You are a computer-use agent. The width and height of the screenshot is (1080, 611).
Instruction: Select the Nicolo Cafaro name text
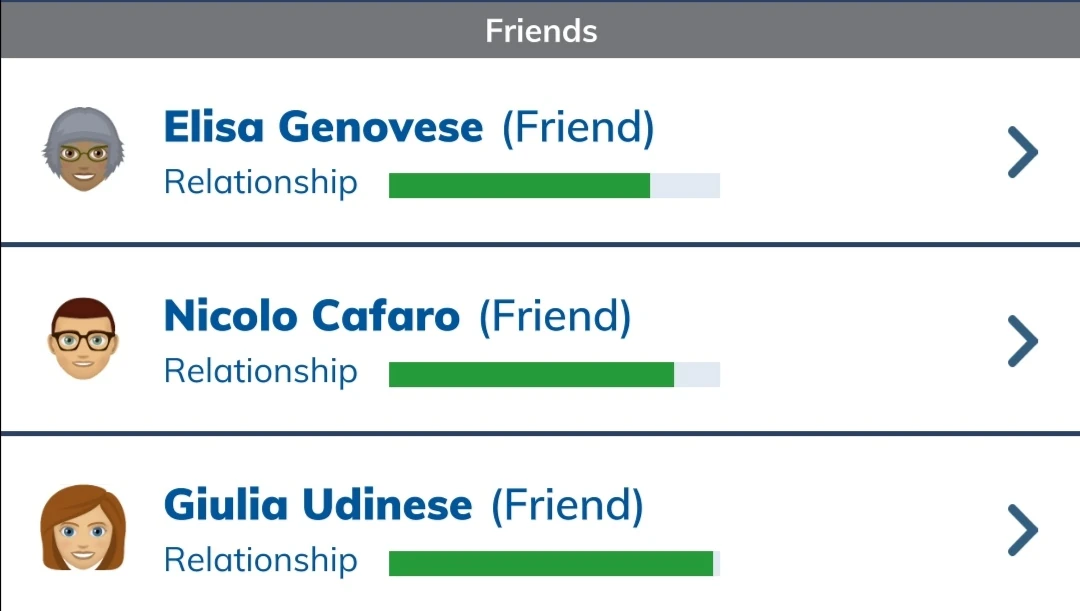point(311,317)
